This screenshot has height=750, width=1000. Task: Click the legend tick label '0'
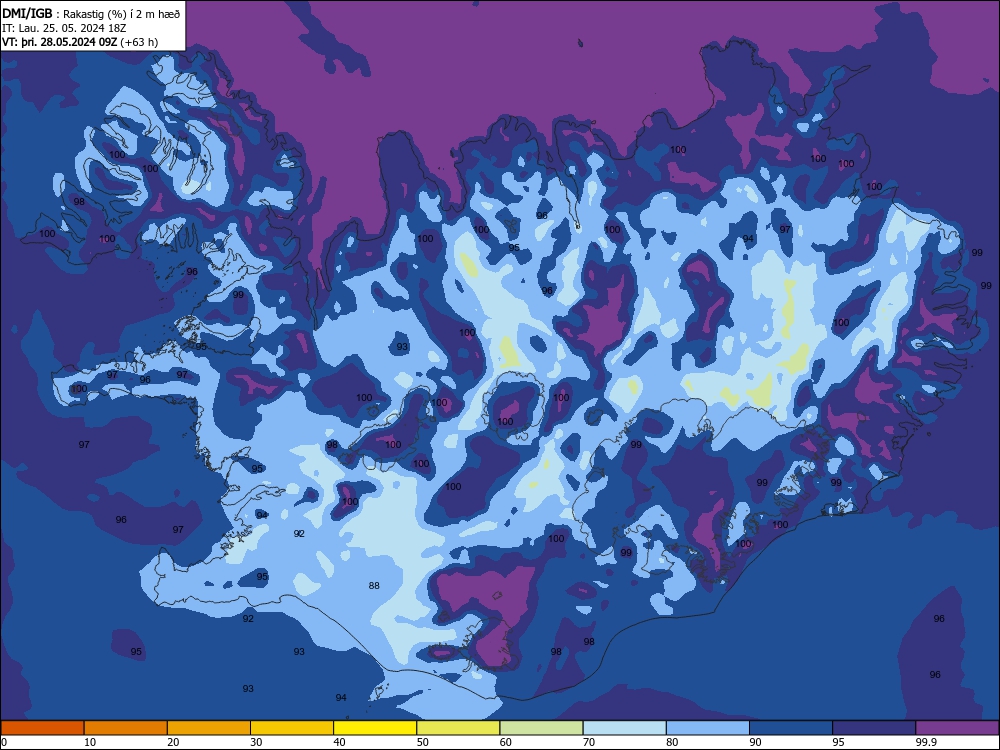click(4, 742)
